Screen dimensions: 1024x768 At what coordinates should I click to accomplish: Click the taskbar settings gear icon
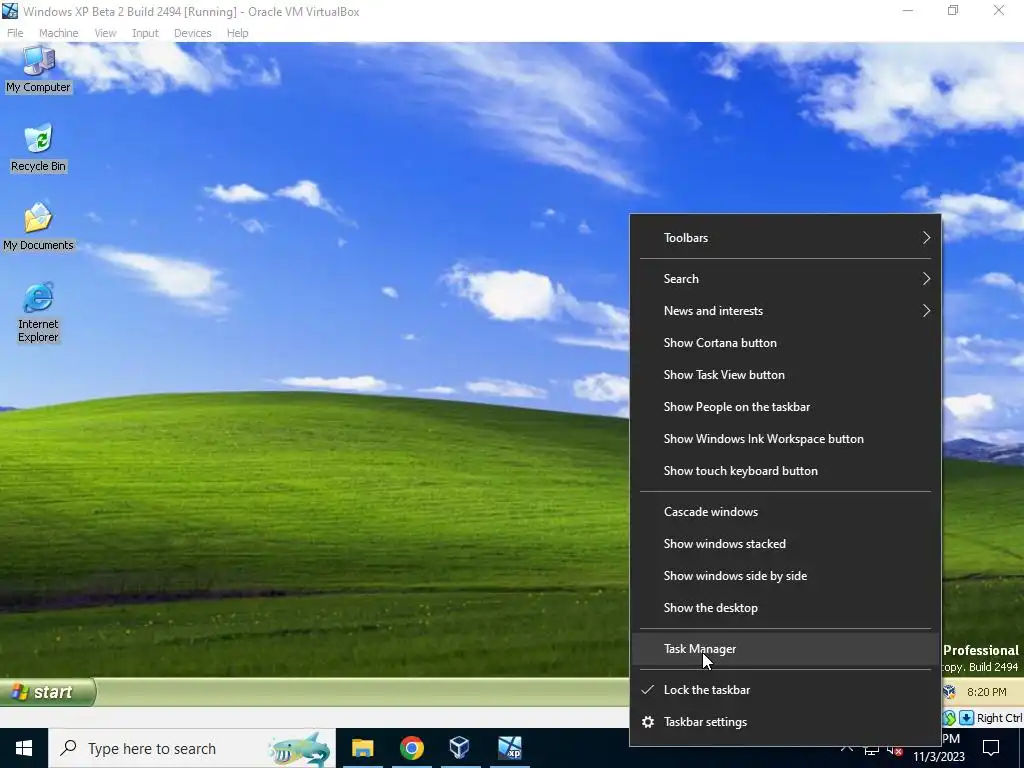coord(648,722)
